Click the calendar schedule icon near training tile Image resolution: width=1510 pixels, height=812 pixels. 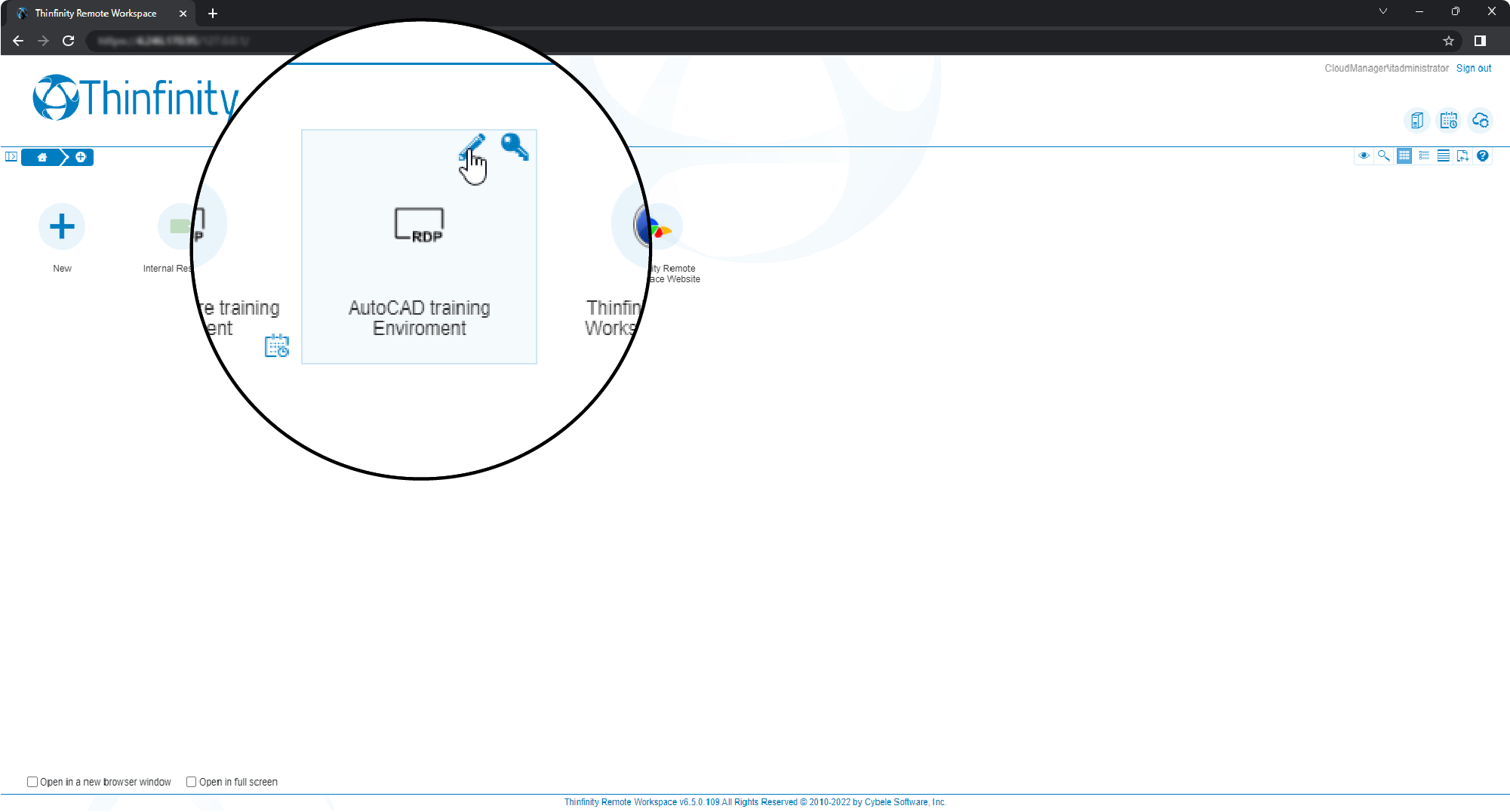point(277,346)
